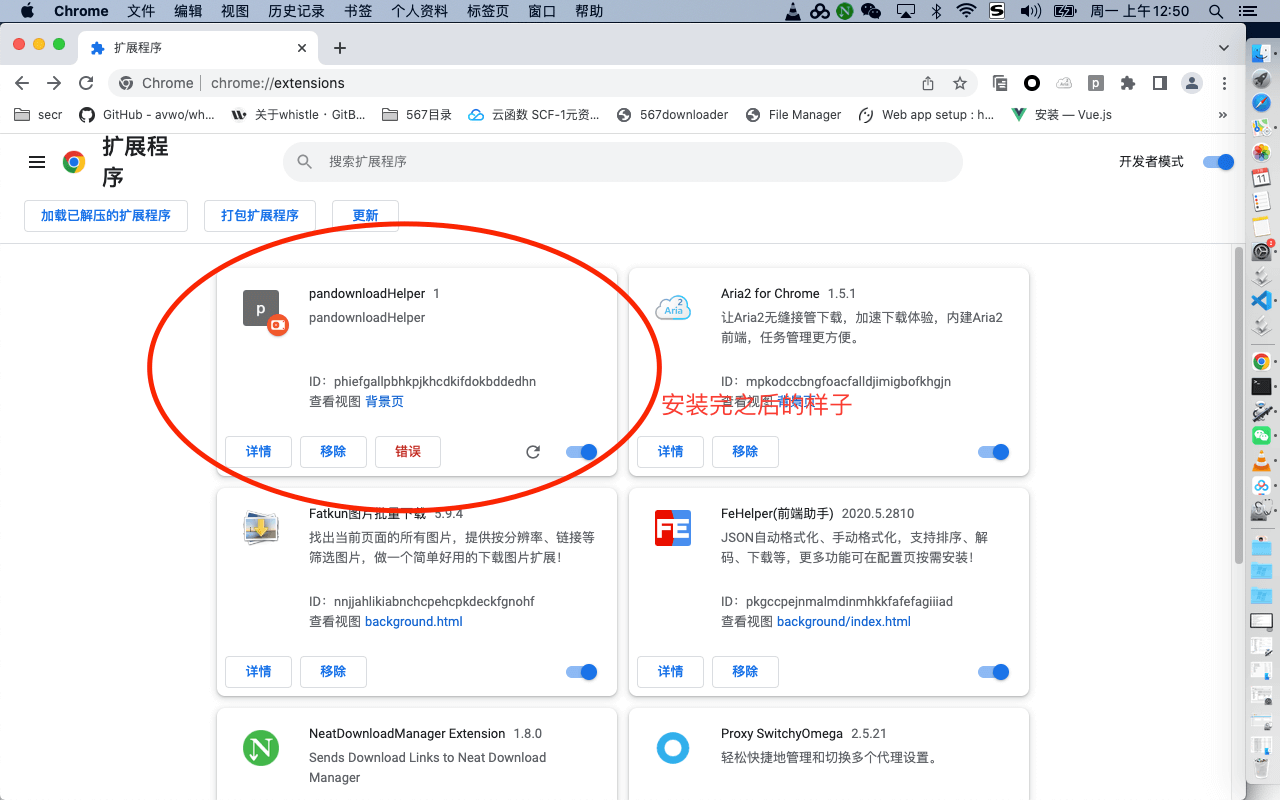Open the background.html link for Fatkun
1280x800 pixels.
click(x=413, y=621)
